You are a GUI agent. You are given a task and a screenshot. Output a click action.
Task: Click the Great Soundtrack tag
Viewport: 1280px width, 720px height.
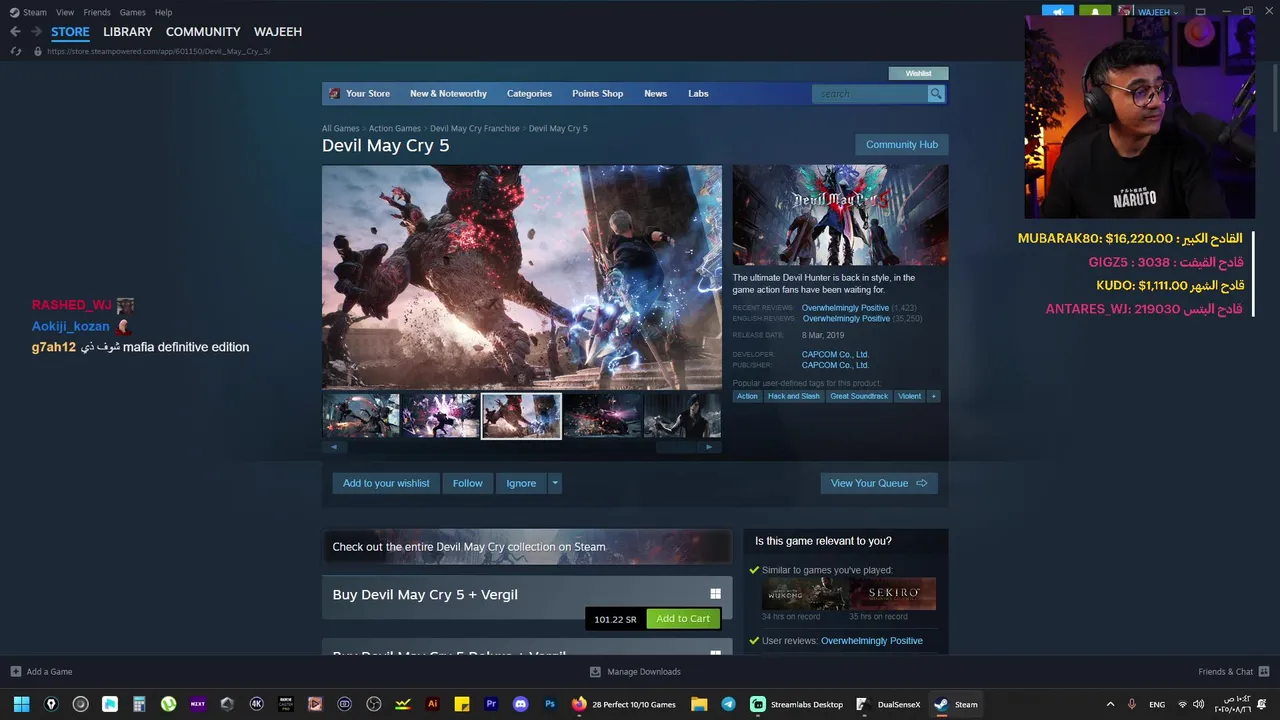click(859, 396)
